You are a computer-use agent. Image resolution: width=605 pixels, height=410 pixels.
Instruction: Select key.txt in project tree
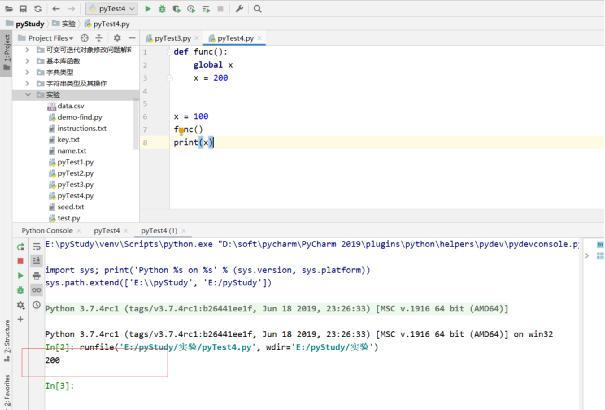(x=68, y=139)
